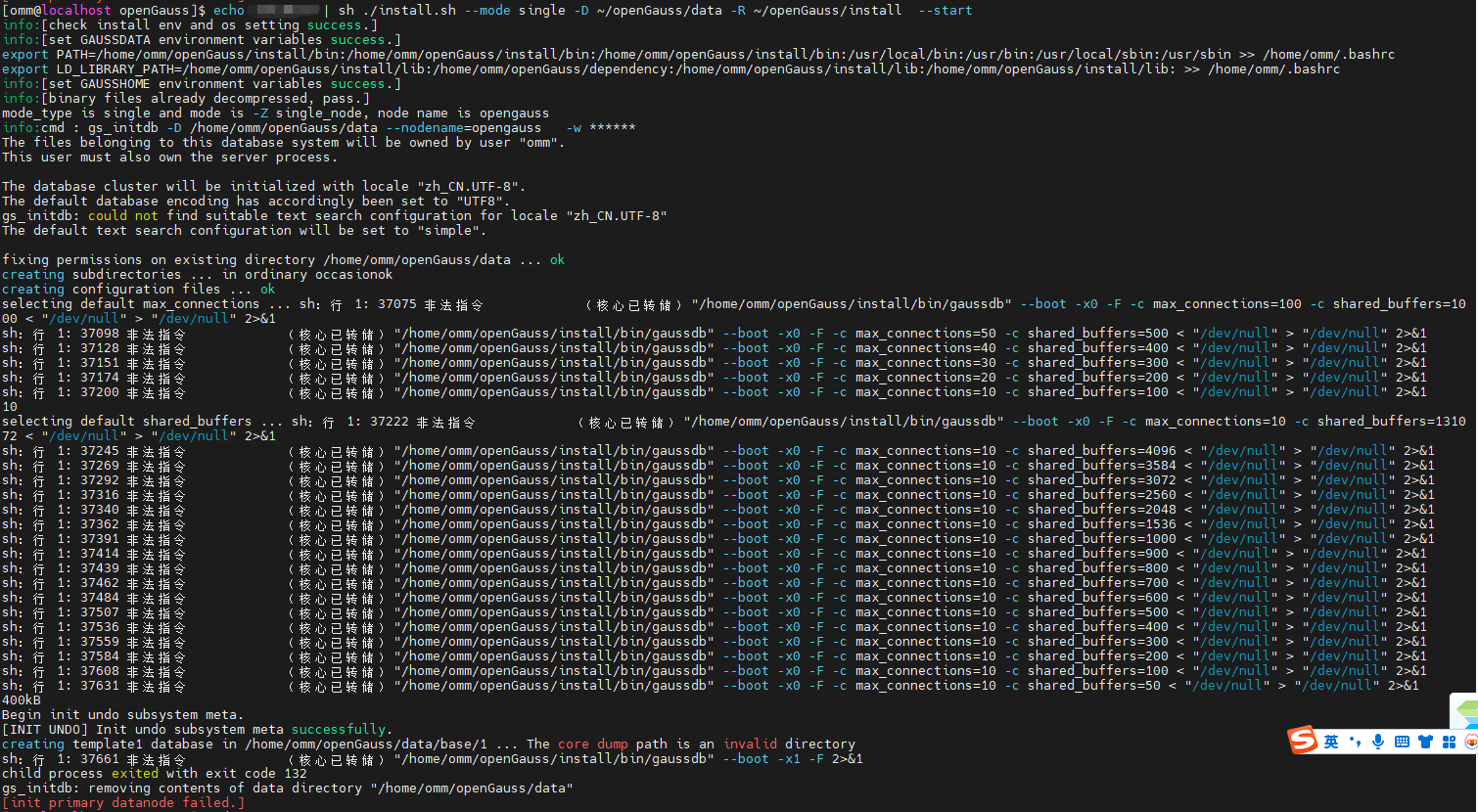Viewport: 1478px width, 812px height.
Task: Click the line with process id 37661
Action: click(x=433, y=758)
